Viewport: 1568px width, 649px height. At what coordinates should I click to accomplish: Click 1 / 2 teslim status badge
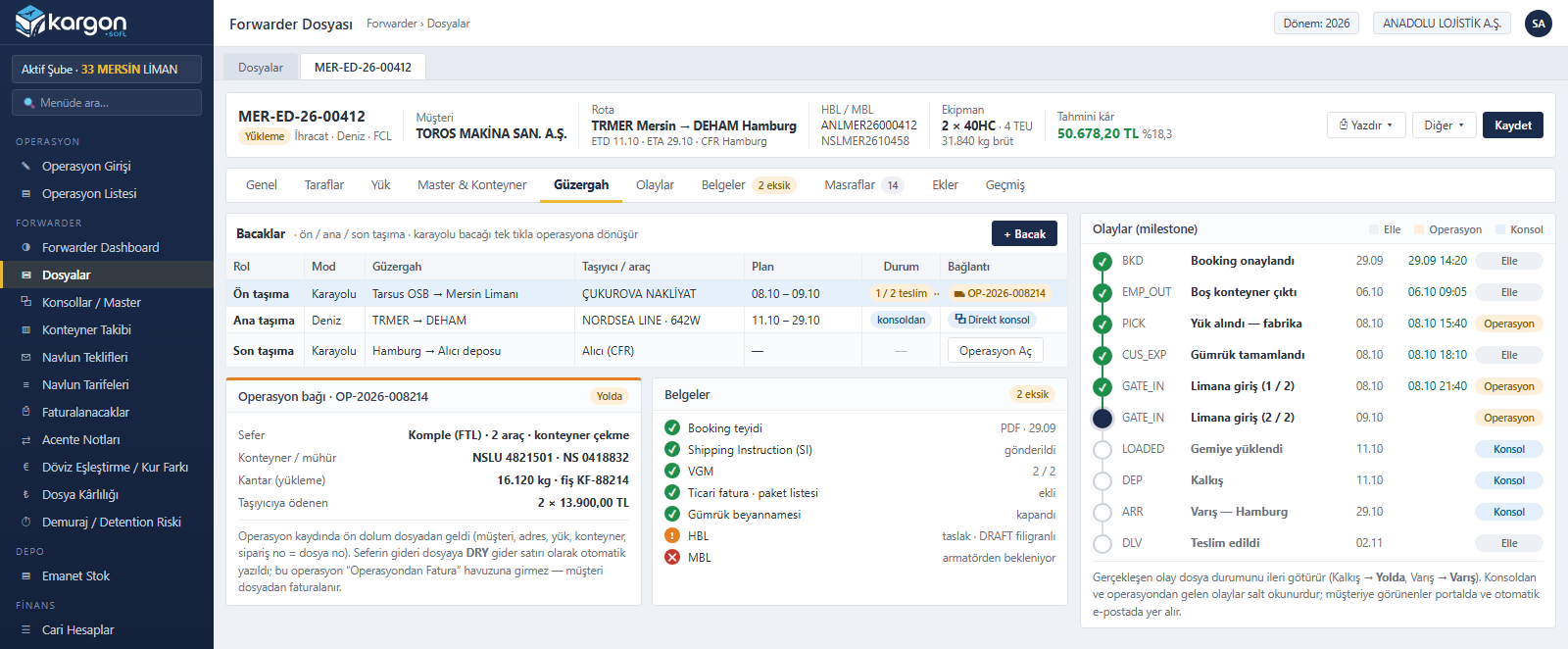point(901,293)
